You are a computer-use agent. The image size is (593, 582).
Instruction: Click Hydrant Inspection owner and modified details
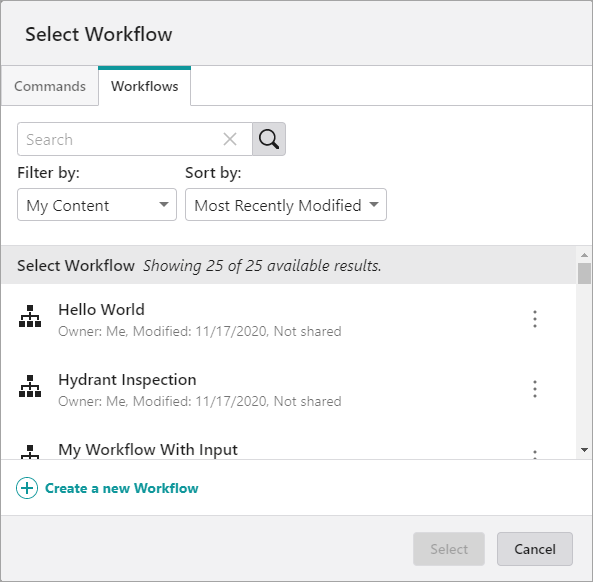pos(200,401)
